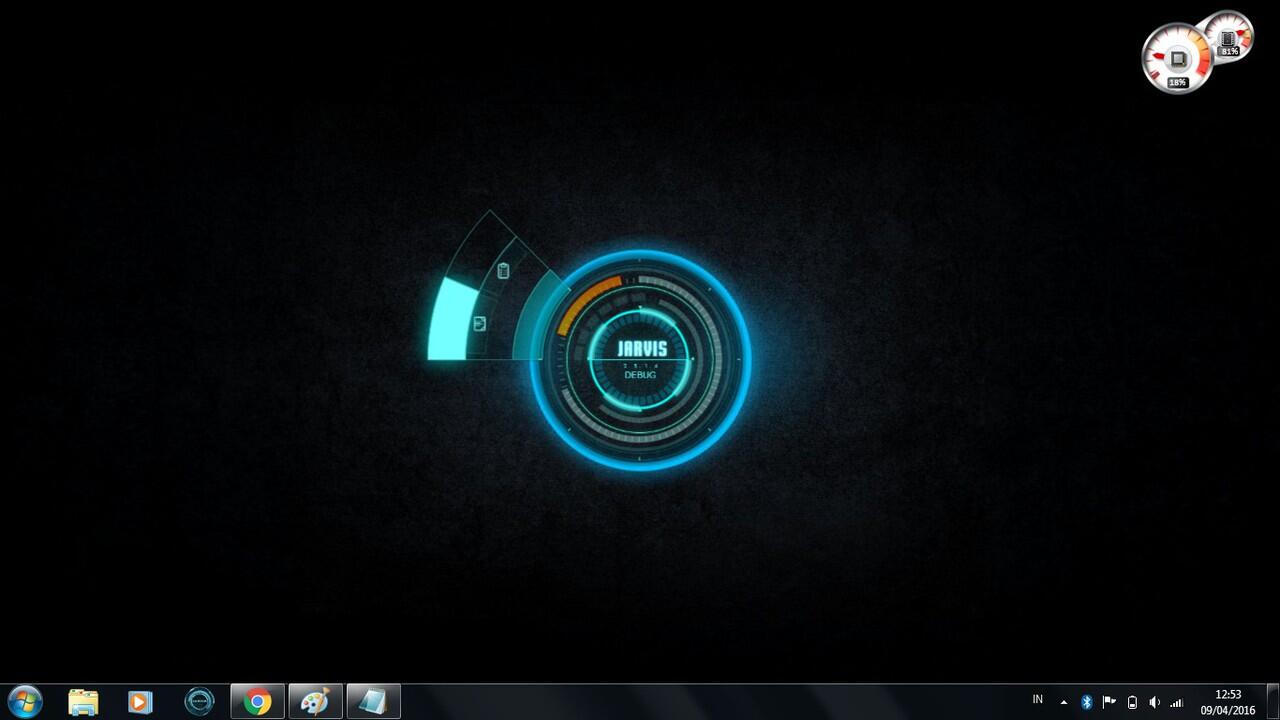
Task: Open the Windows Start menu orb
Action: click(x=24, y=702)
